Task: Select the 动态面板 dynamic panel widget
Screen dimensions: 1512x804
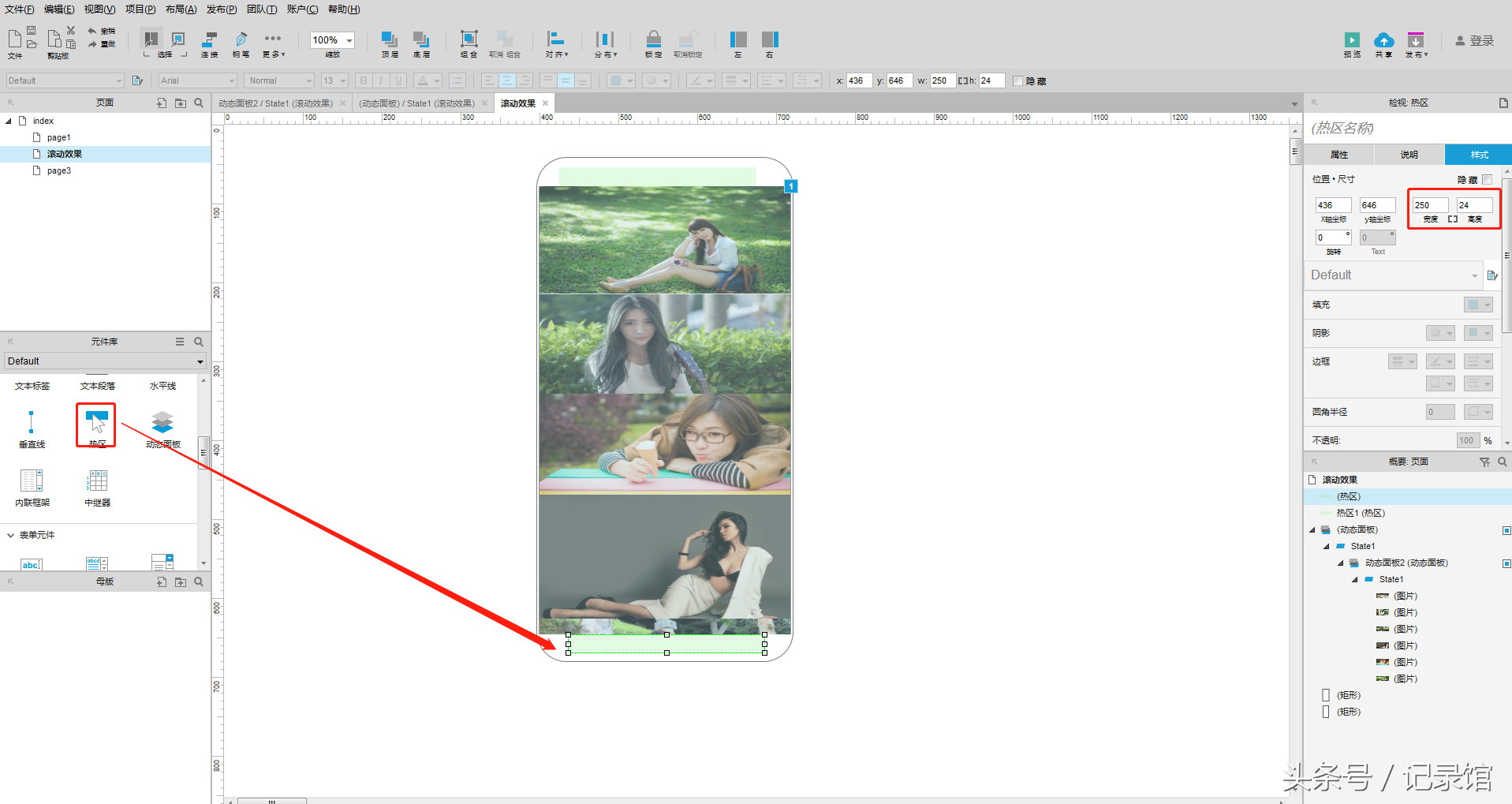Action: pyautogui.click(x=162, y=429)
